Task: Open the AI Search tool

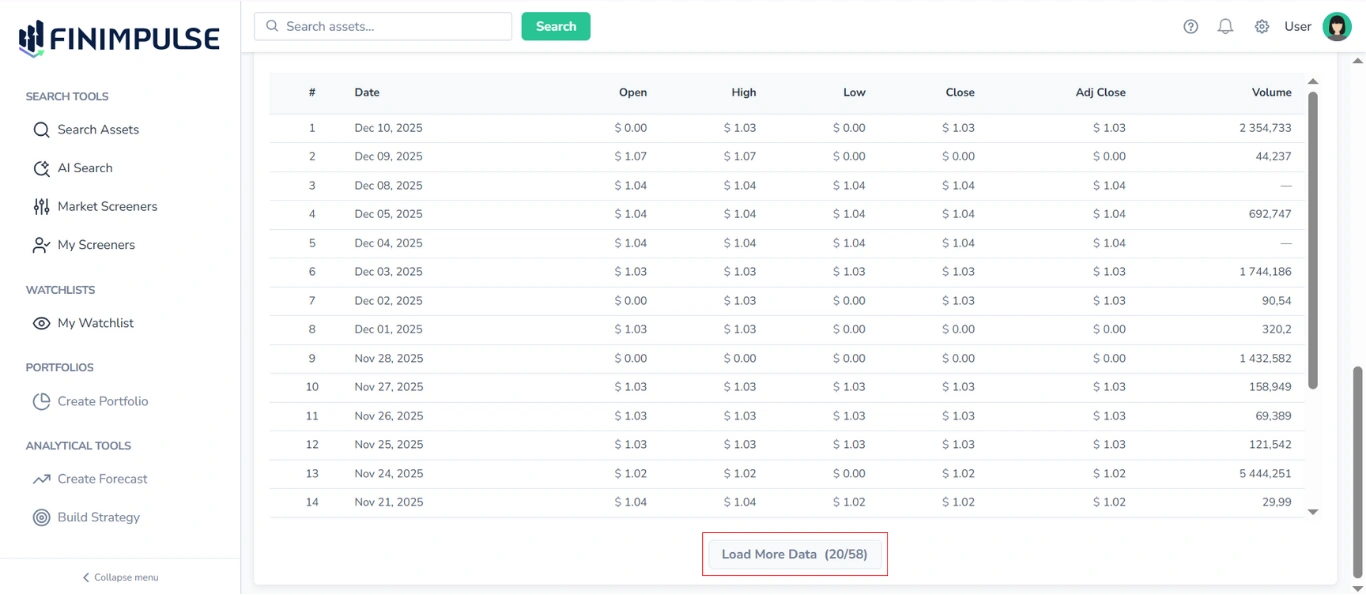Action: (86, 167)
